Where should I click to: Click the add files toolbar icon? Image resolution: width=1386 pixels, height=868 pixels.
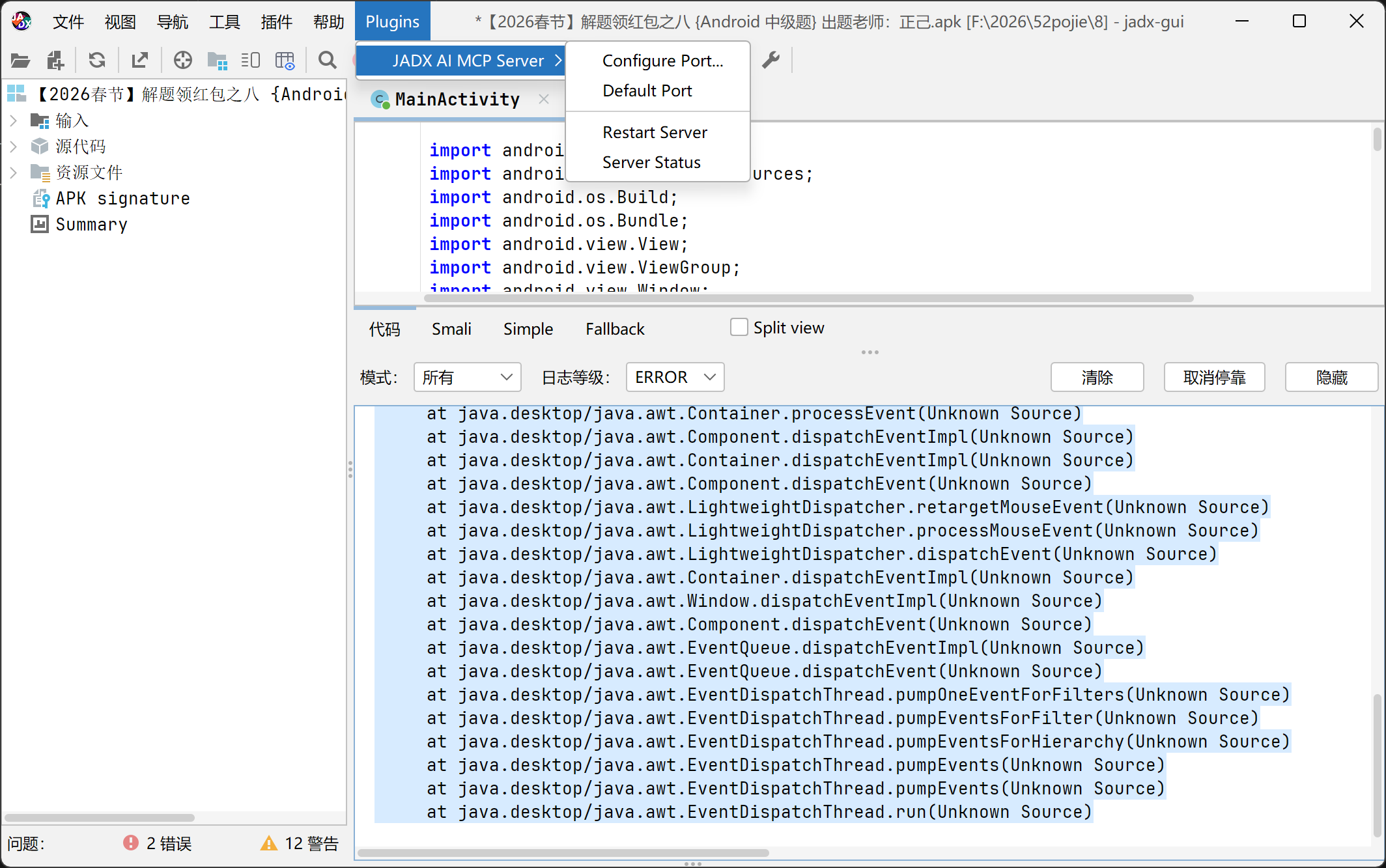(x=55, y=61)
